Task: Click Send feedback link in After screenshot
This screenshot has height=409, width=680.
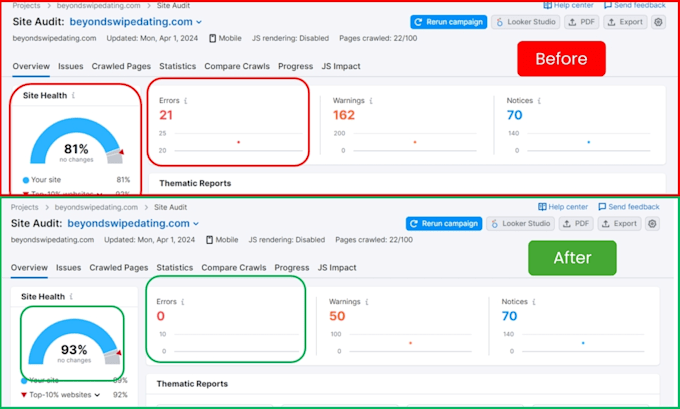Action: pyautogui.click(x=629, y=207)
